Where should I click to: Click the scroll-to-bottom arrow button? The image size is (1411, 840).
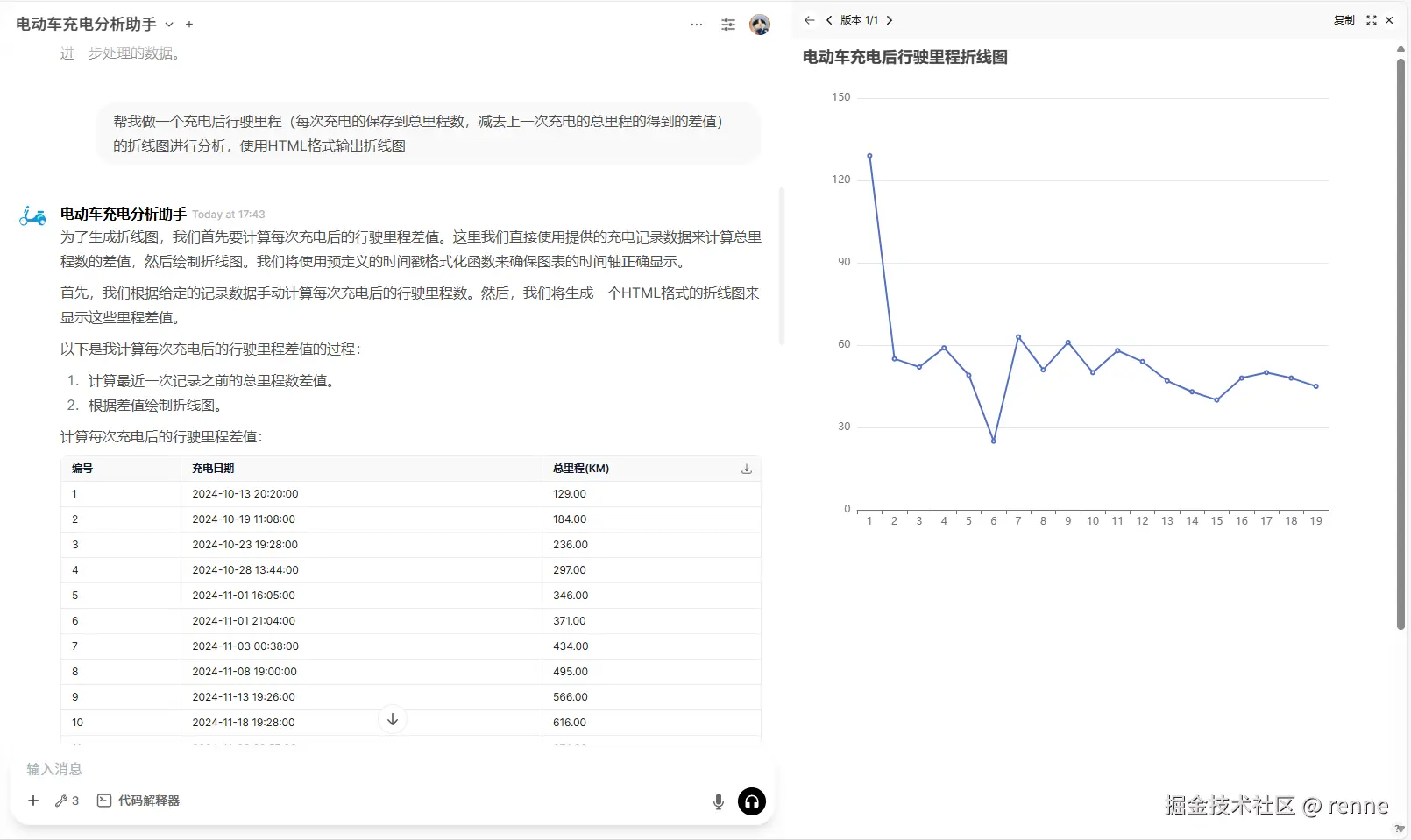coord(393,719)
